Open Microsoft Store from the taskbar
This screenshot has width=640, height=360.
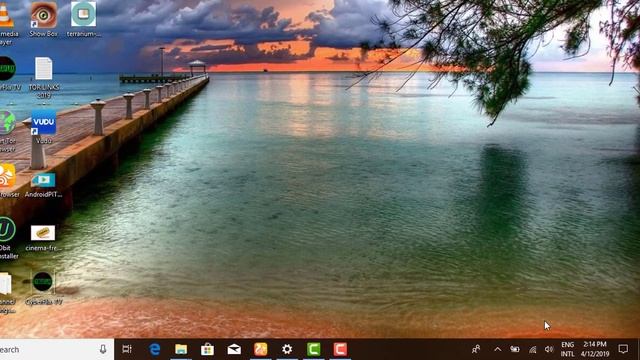[x=207, y=349]
